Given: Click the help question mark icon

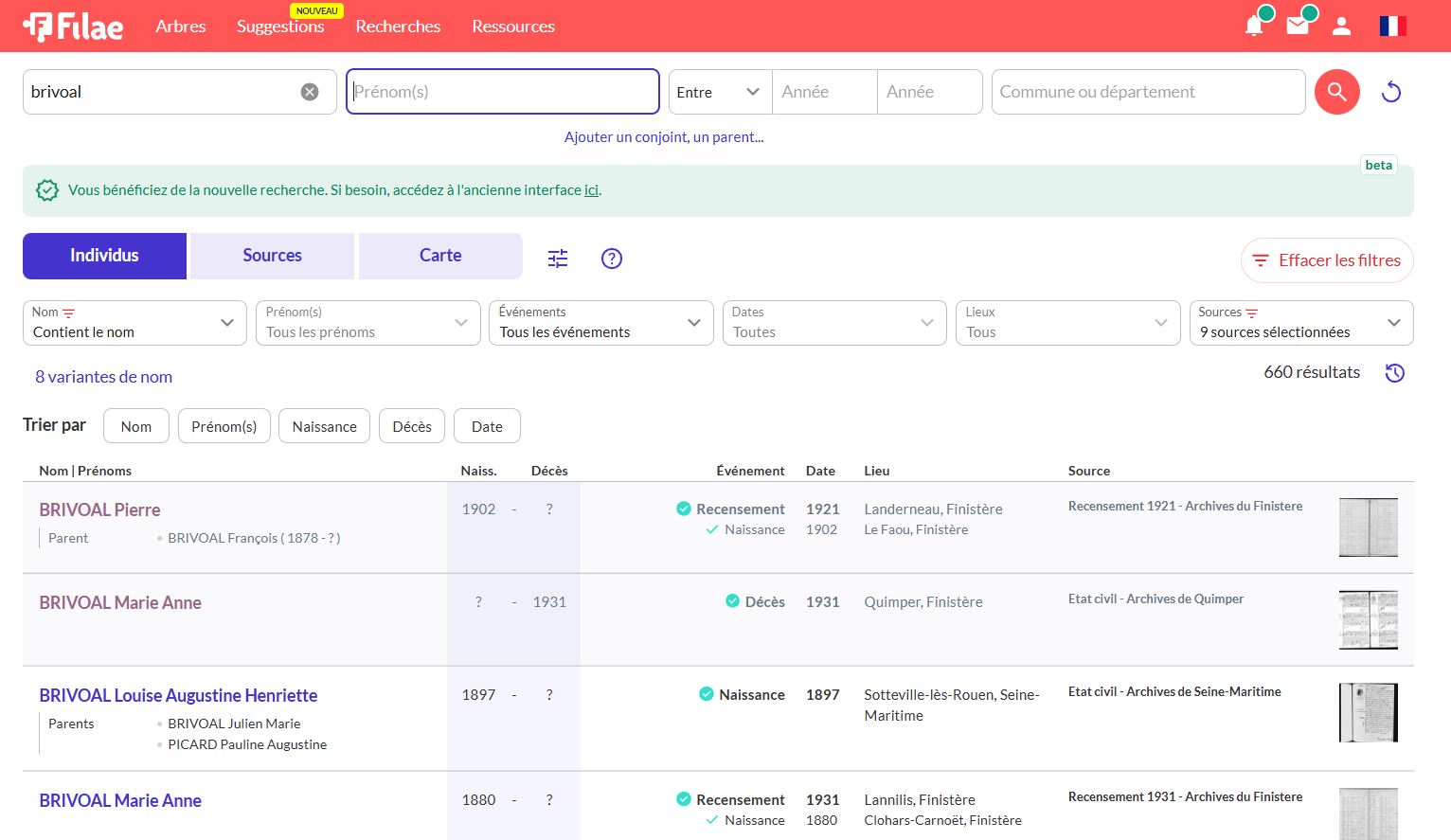Looking at the screenshot, I should click(x=612, y=259).
